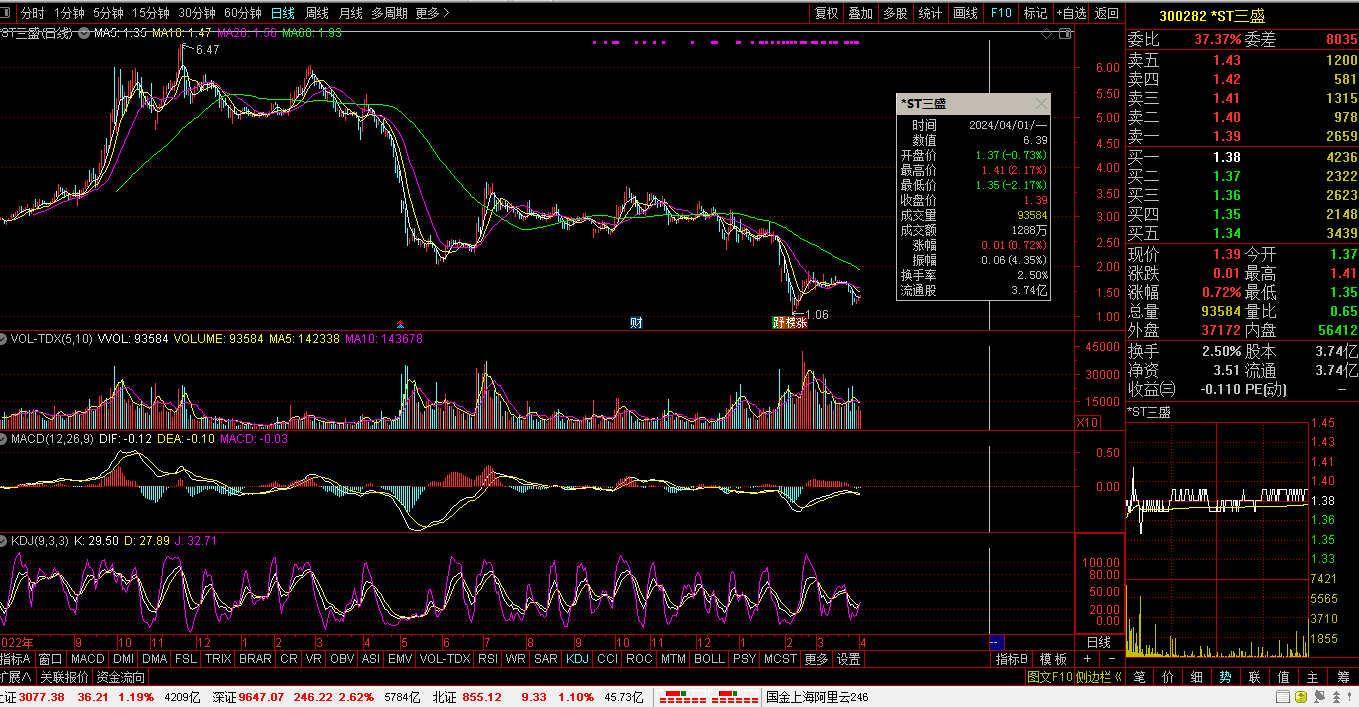Select the 日线 period tab
Image resolution: width=1359 pixels, height=707 pixels.
[283, 13]
